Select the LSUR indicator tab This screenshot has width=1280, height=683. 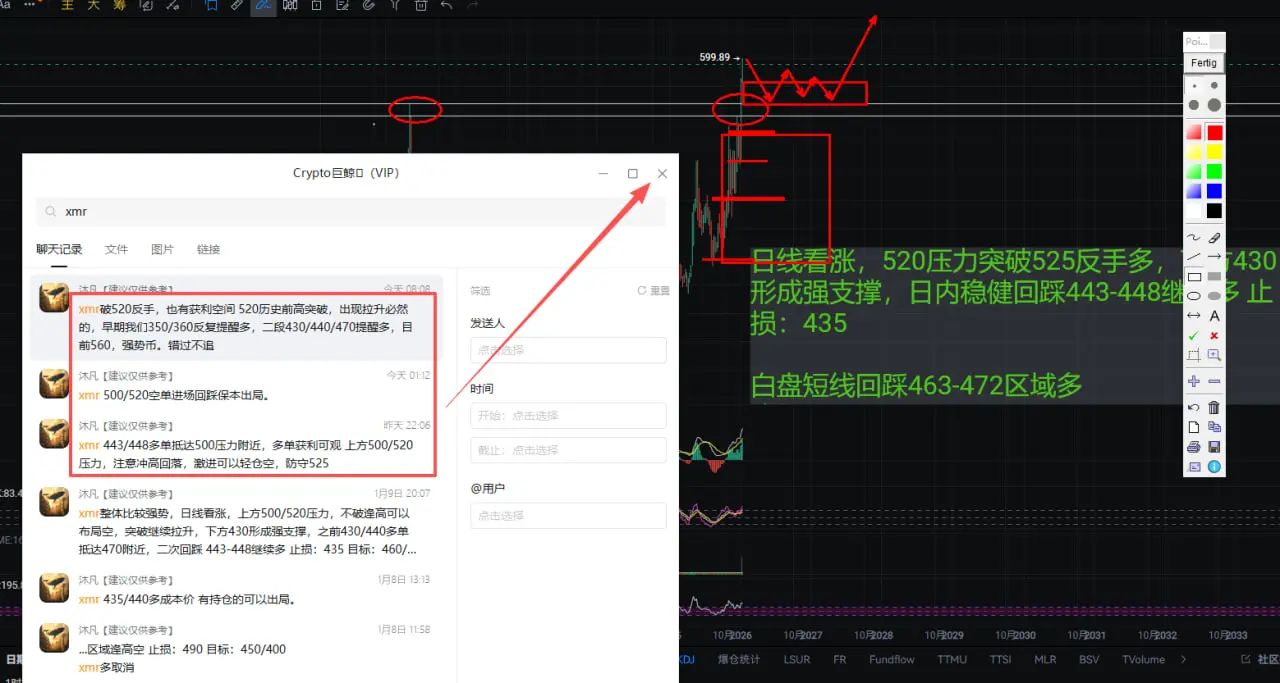[x=797, y=660]
